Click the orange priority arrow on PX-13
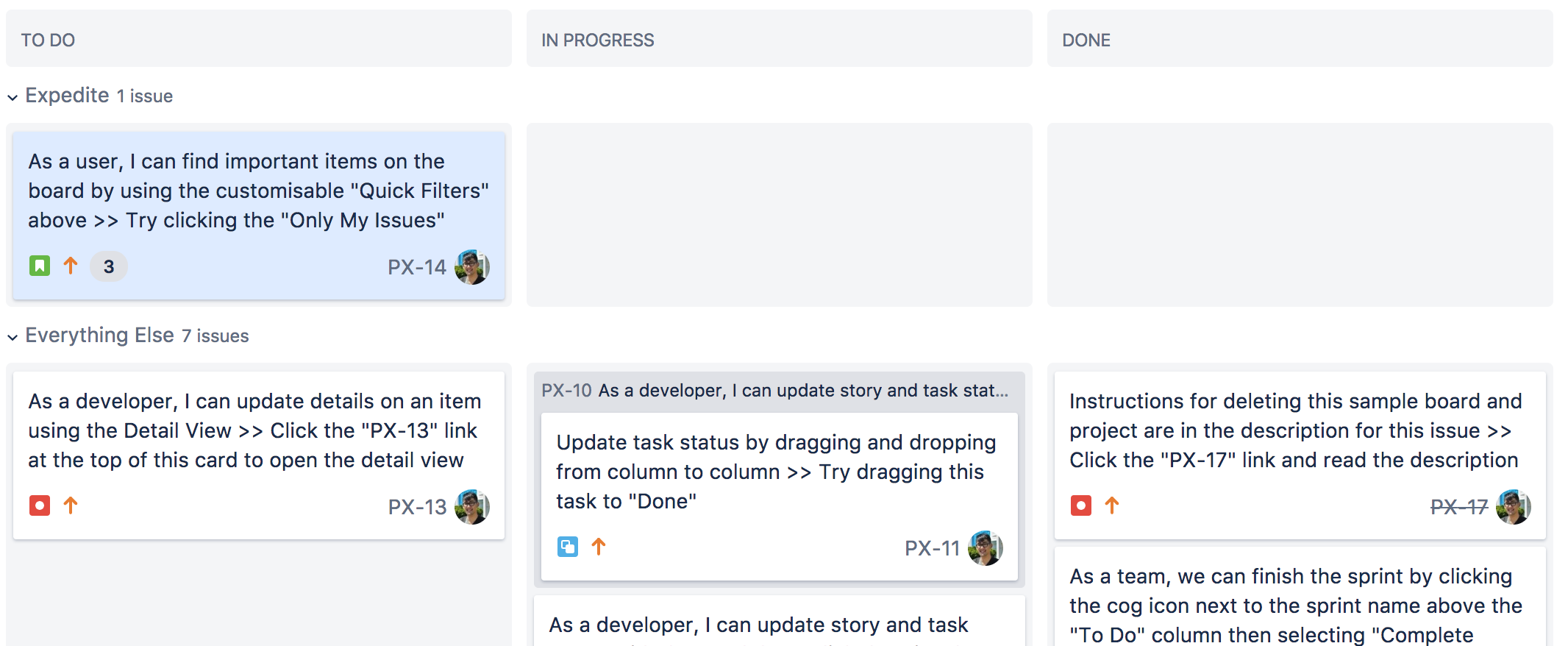1568x646 pixels. 71,505
